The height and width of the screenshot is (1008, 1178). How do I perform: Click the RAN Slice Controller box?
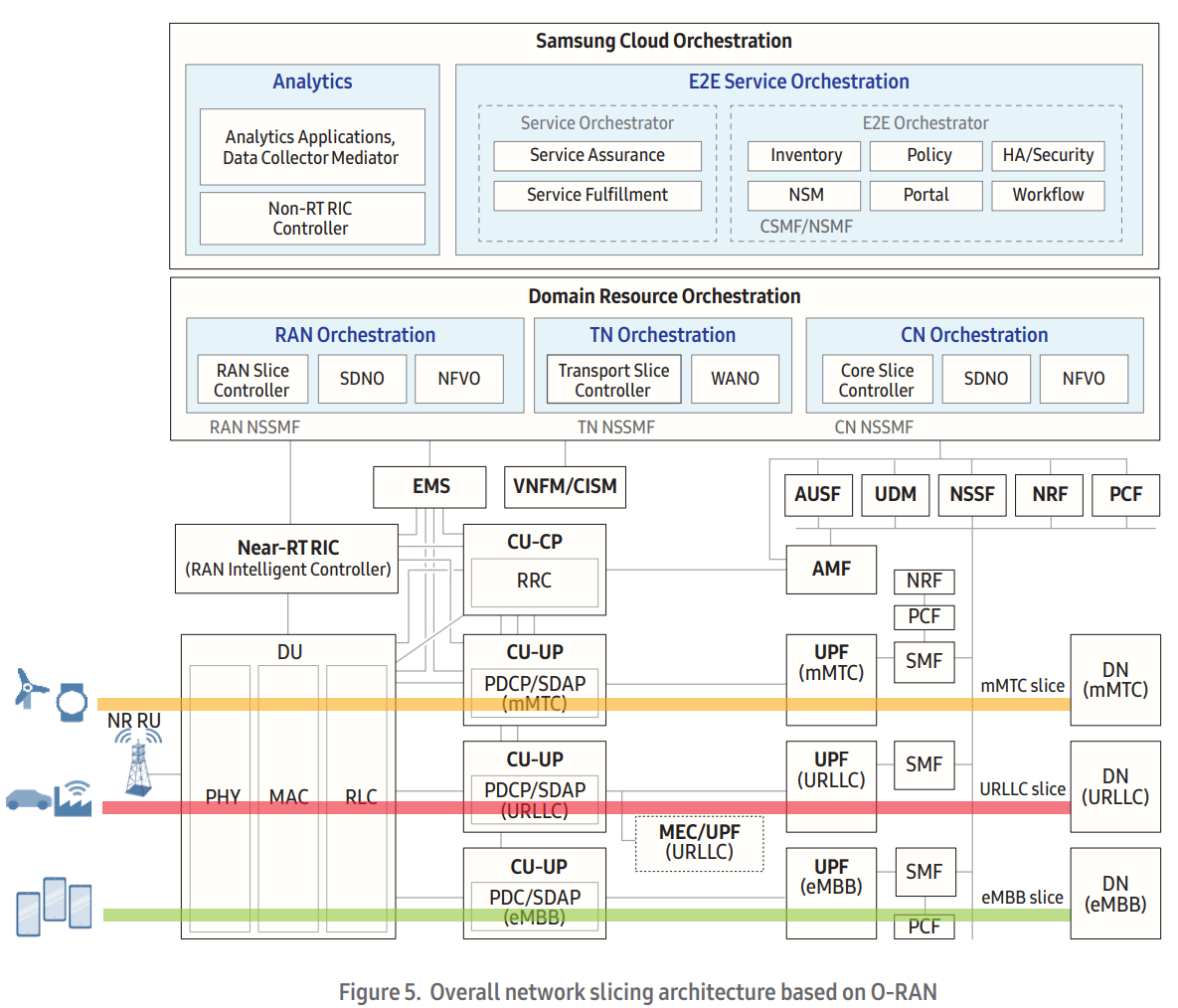pyautogui.click(x=253, y=380)
